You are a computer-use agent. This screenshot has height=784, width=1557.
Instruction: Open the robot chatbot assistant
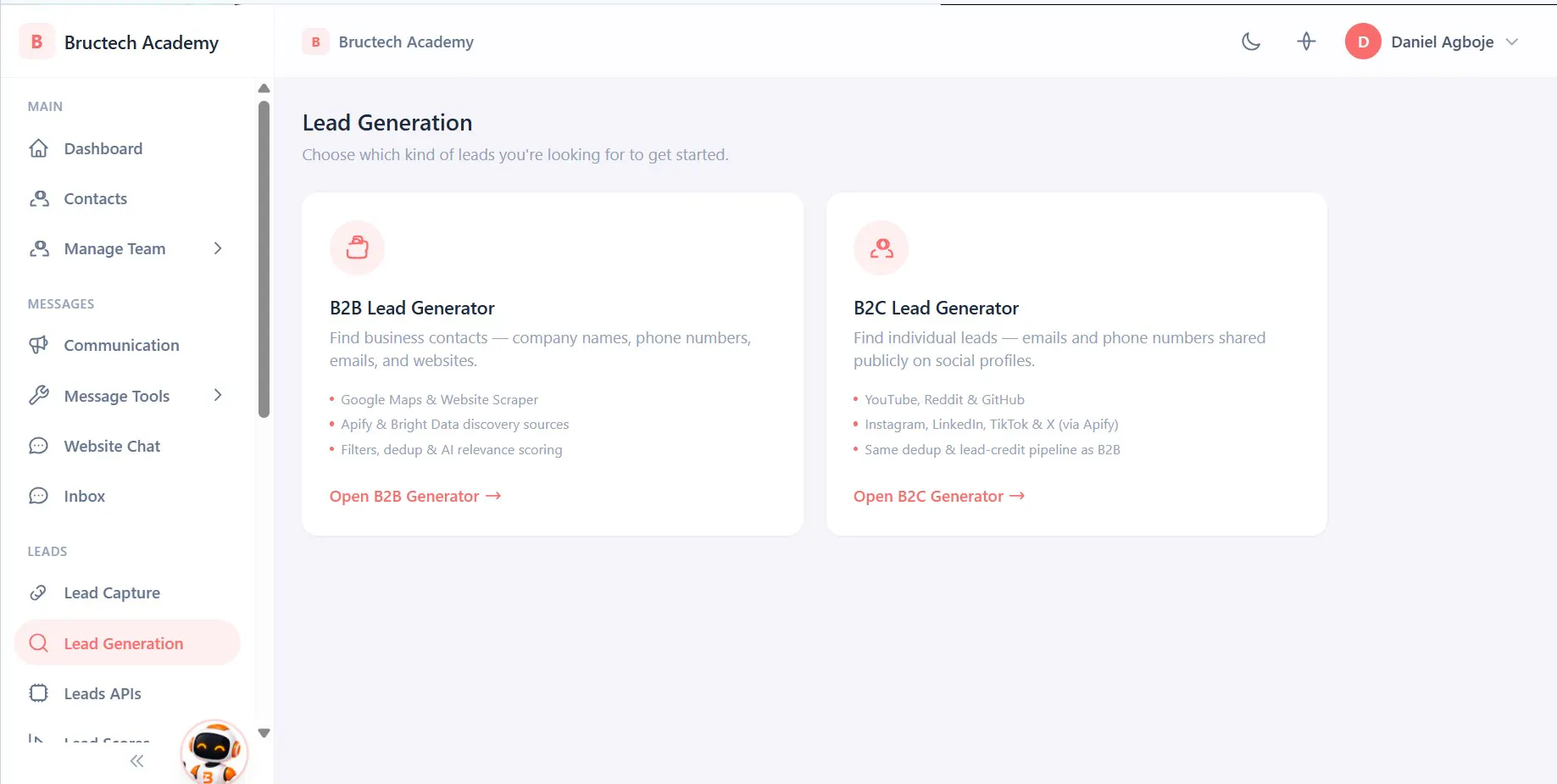[214, 753]
